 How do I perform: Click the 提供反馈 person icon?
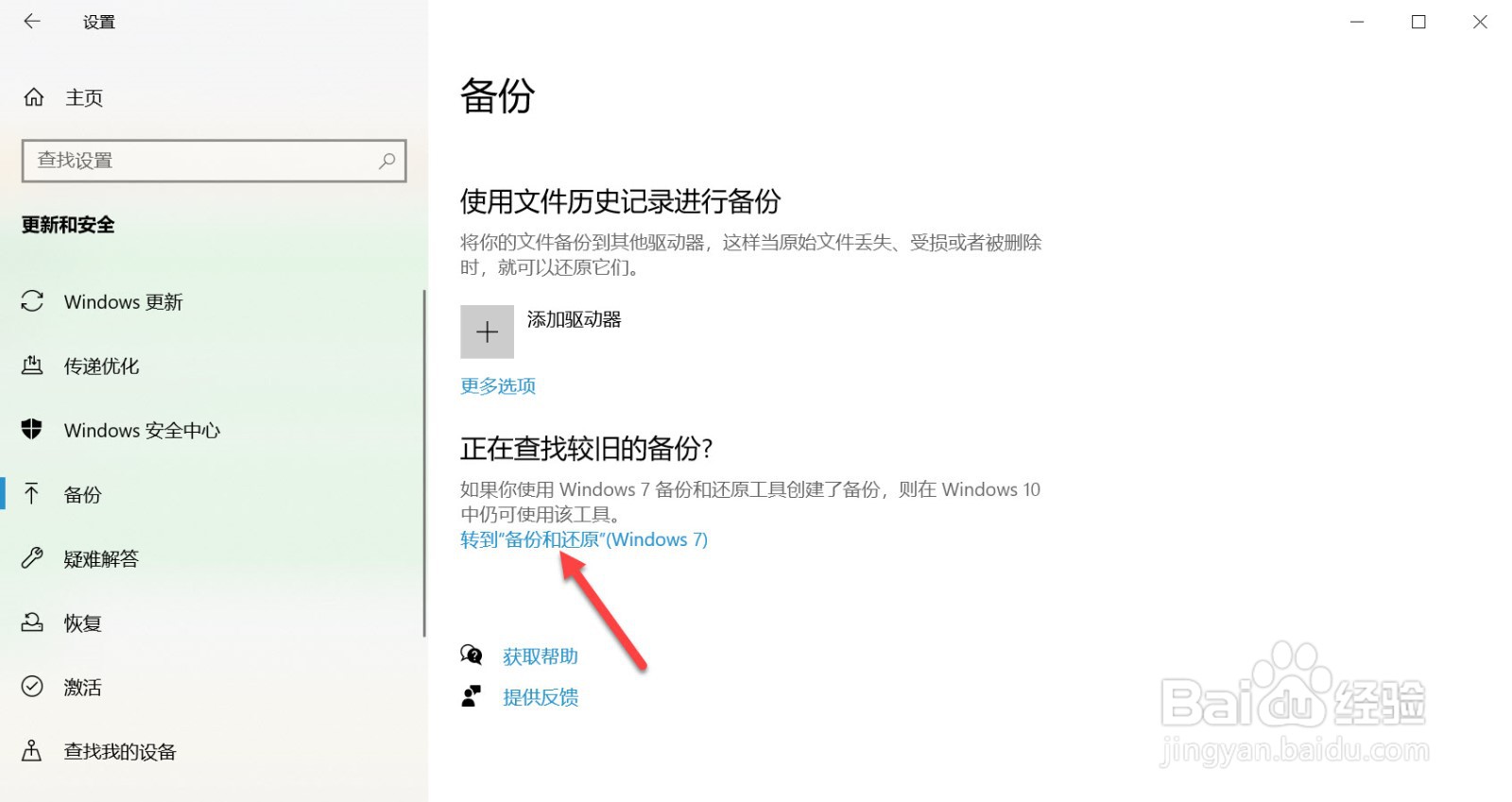(x=471, y=696)
